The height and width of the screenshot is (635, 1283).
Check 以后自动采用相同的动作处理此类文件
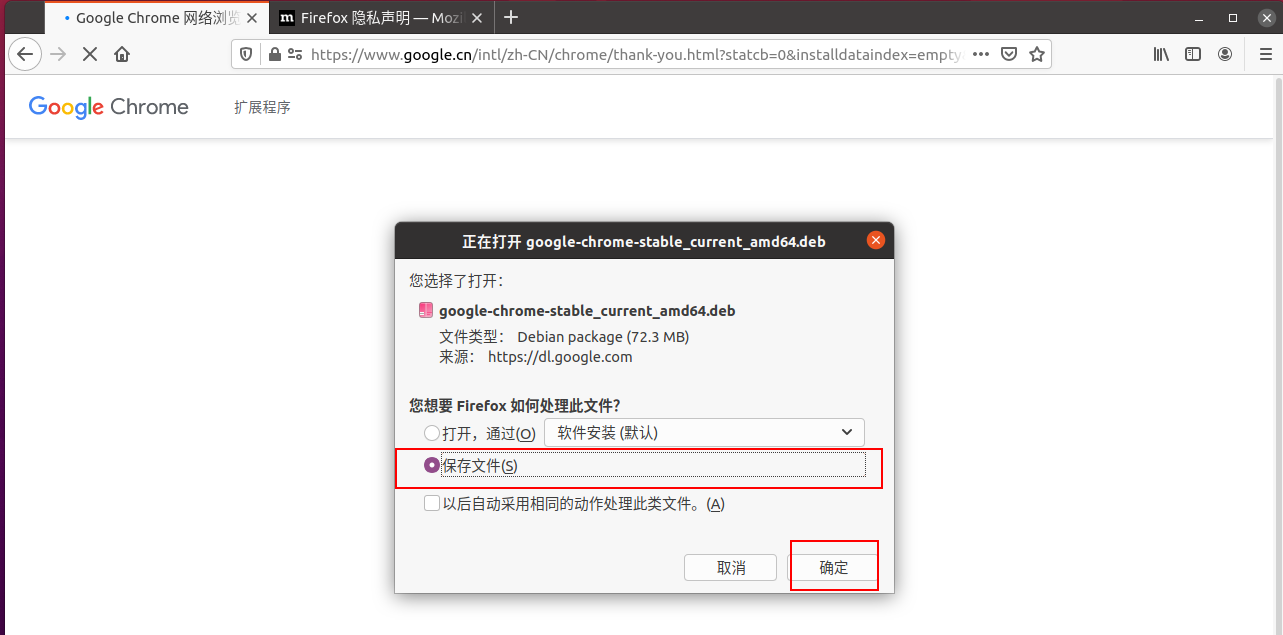(432, 504)
